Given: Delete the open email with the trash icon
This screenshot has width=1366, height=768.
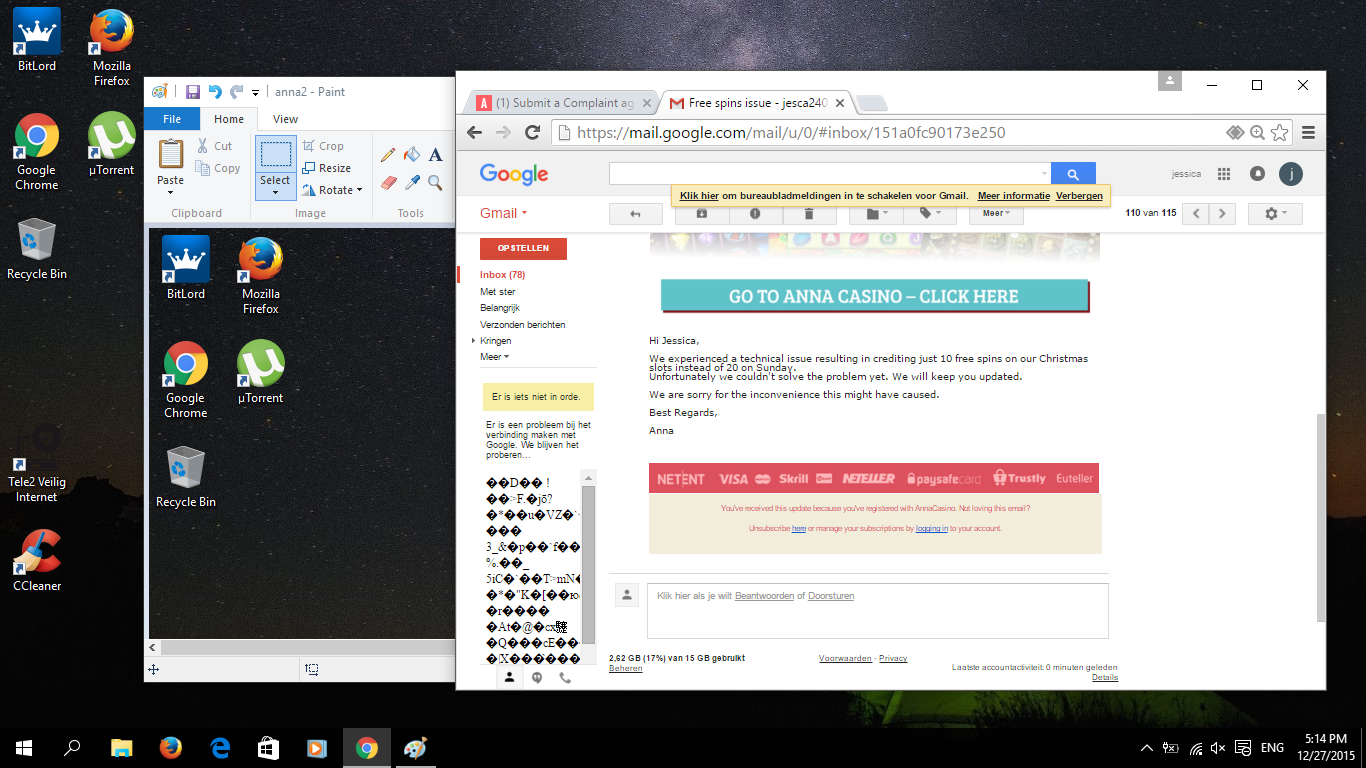Looking at the screenshot, I should (808, 213).
